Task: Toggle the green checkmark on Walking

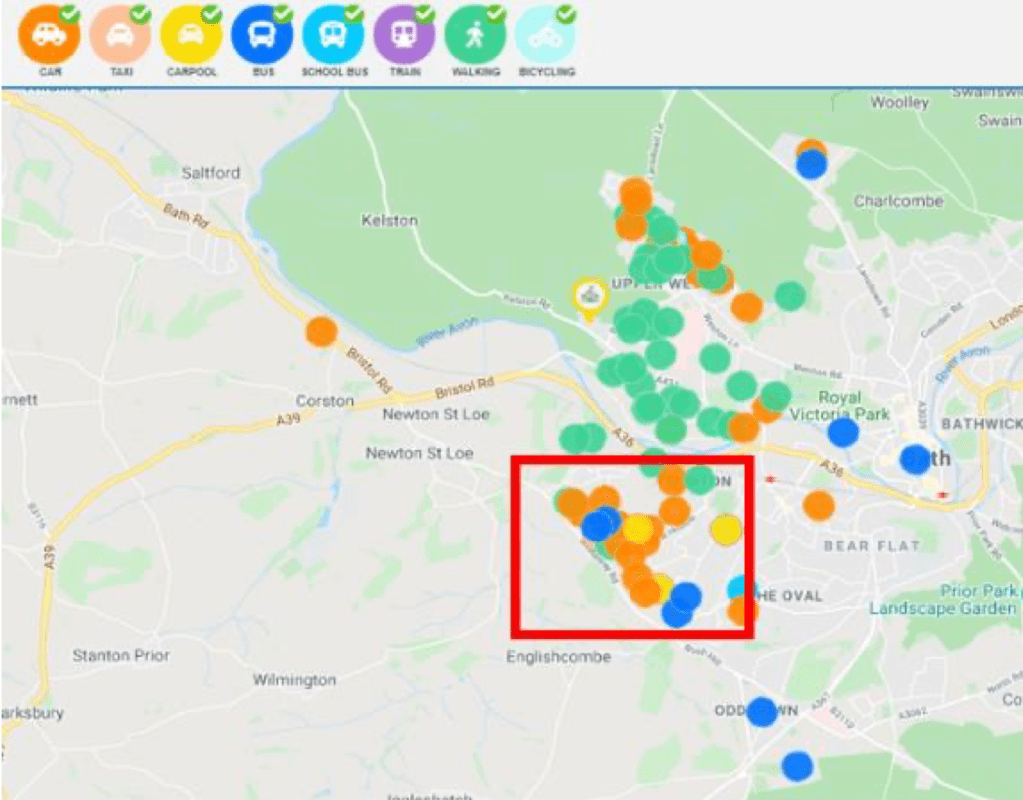Action: (496, 14)
